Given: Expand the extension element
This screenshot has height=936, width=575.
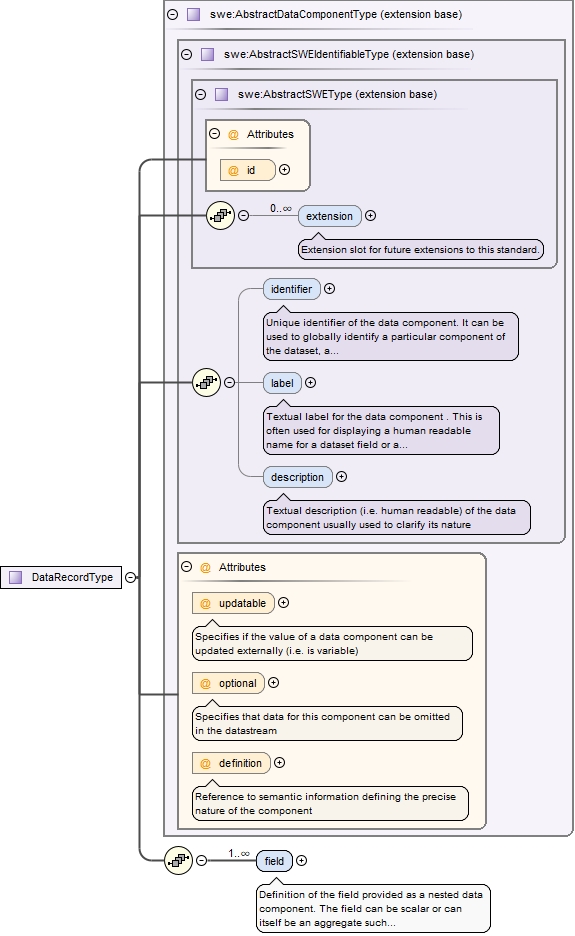Looking at the screenshot, I should tap(370, 215).
